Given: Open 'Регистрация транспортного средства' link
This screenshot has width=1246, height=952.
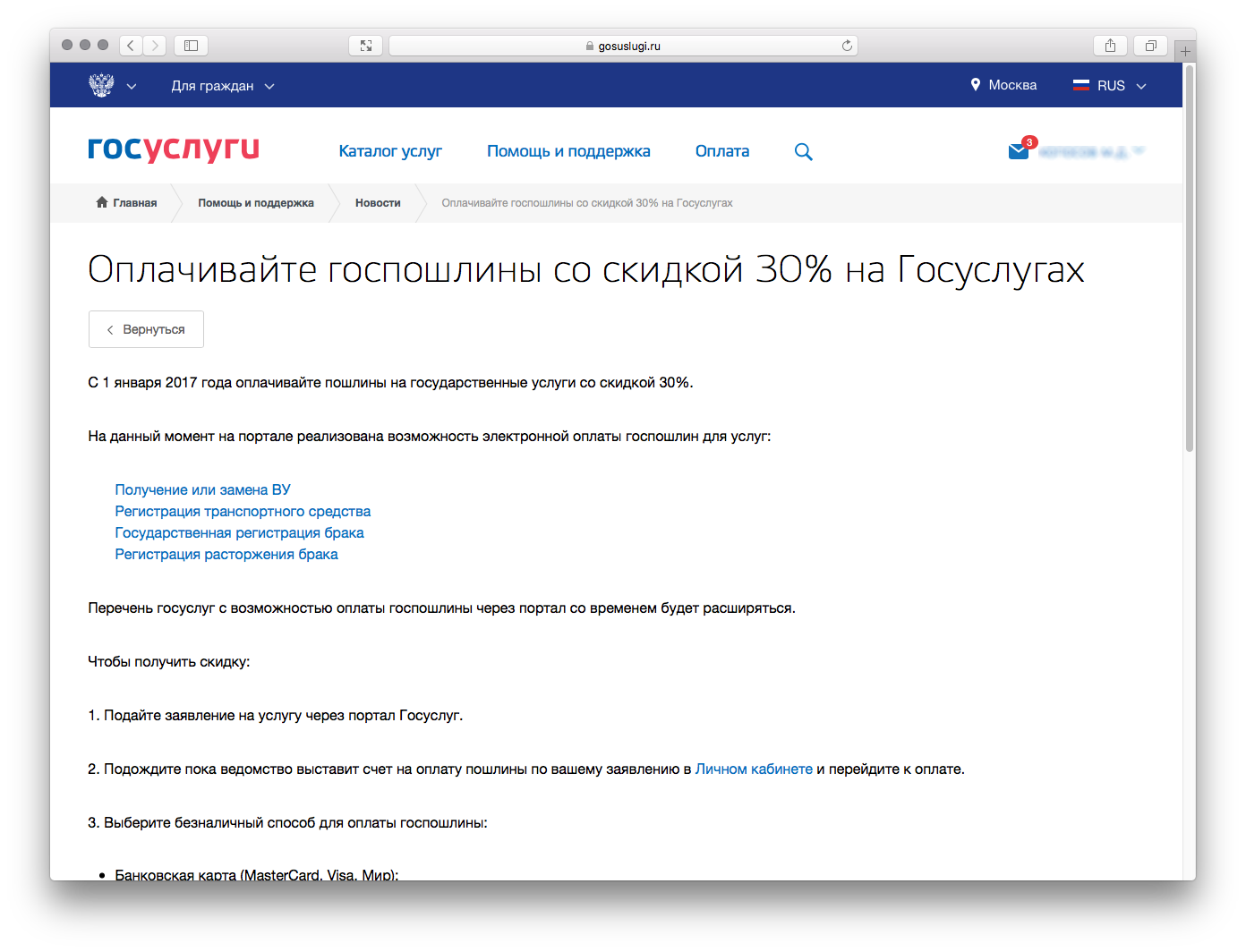Looking at the screenshot, I should [243, 511].
